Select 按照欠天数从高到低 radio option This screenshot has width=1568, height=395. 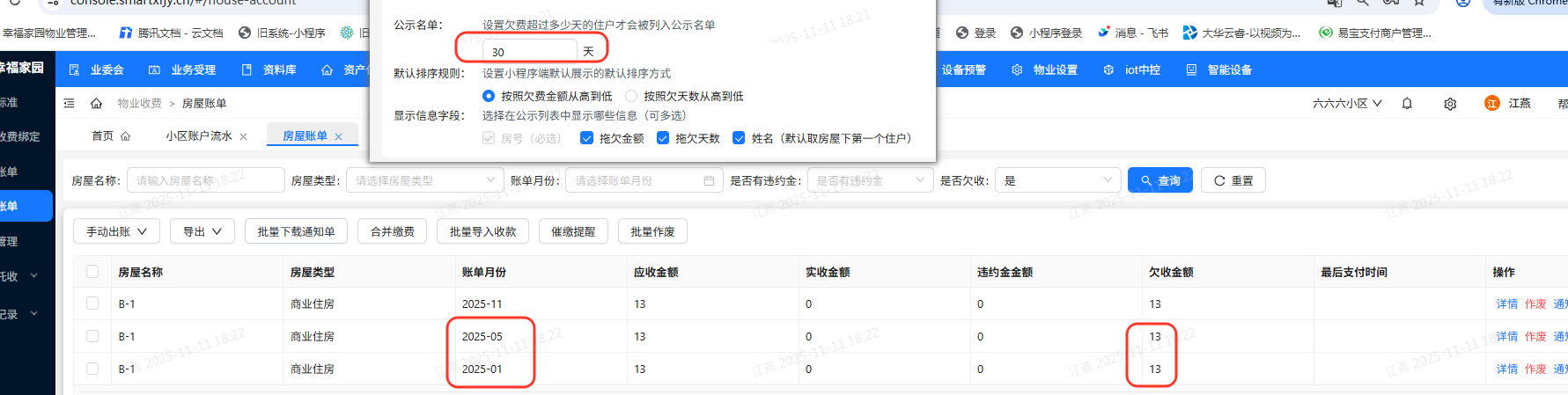tap(631, 96)
